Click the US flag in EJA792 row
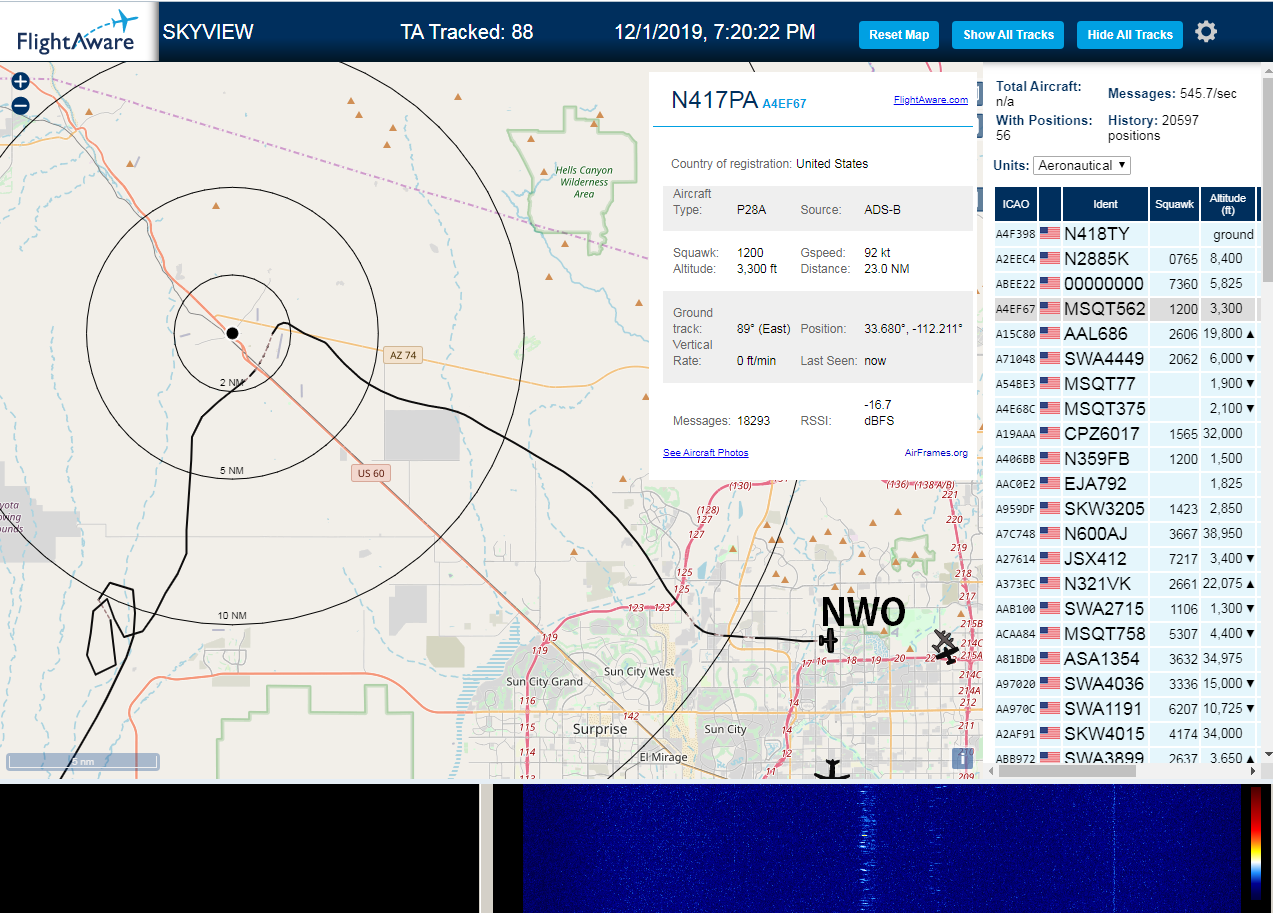The width and height of the screenshot is (1273, 913). pos(1050,484)
